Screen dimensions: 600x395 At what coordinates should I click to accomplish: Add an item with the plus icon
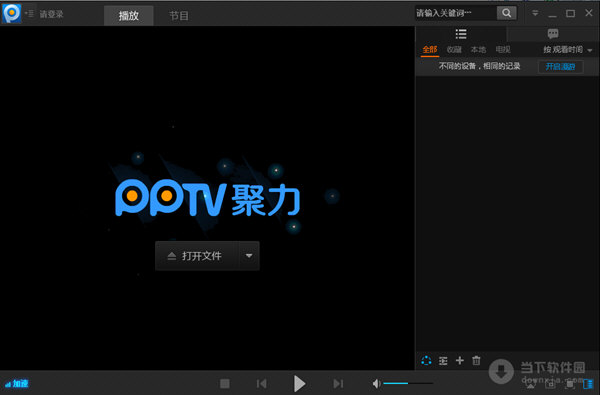(460, 361)
